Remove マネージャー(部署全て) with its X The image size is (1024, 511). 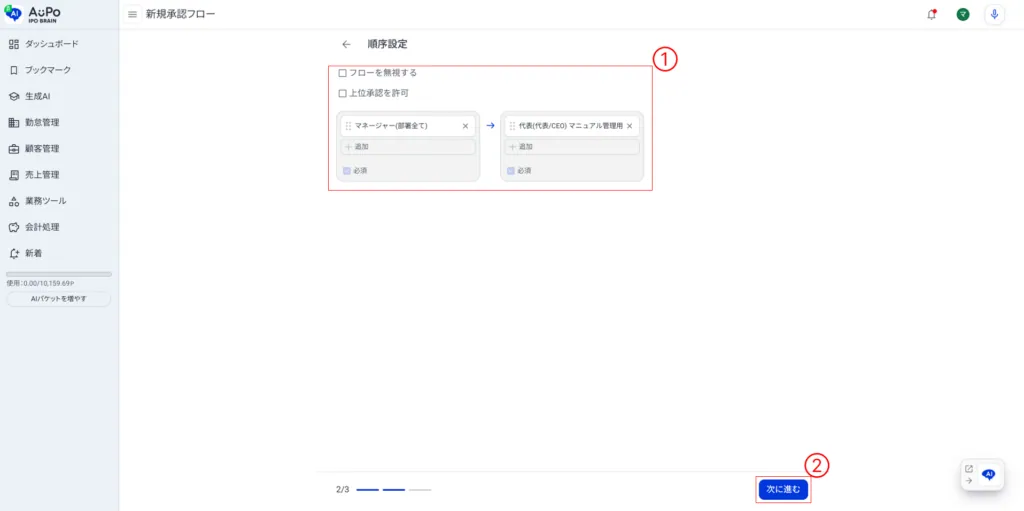(466, 126)
